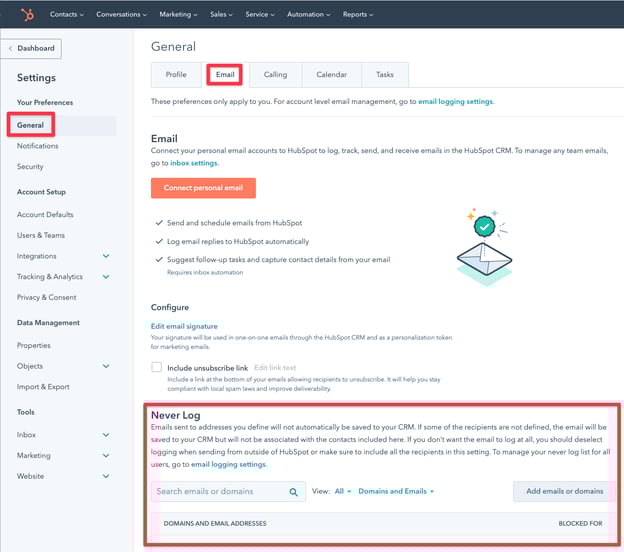
Task: Click Add emails or domains button
Action: click(564, 492)
